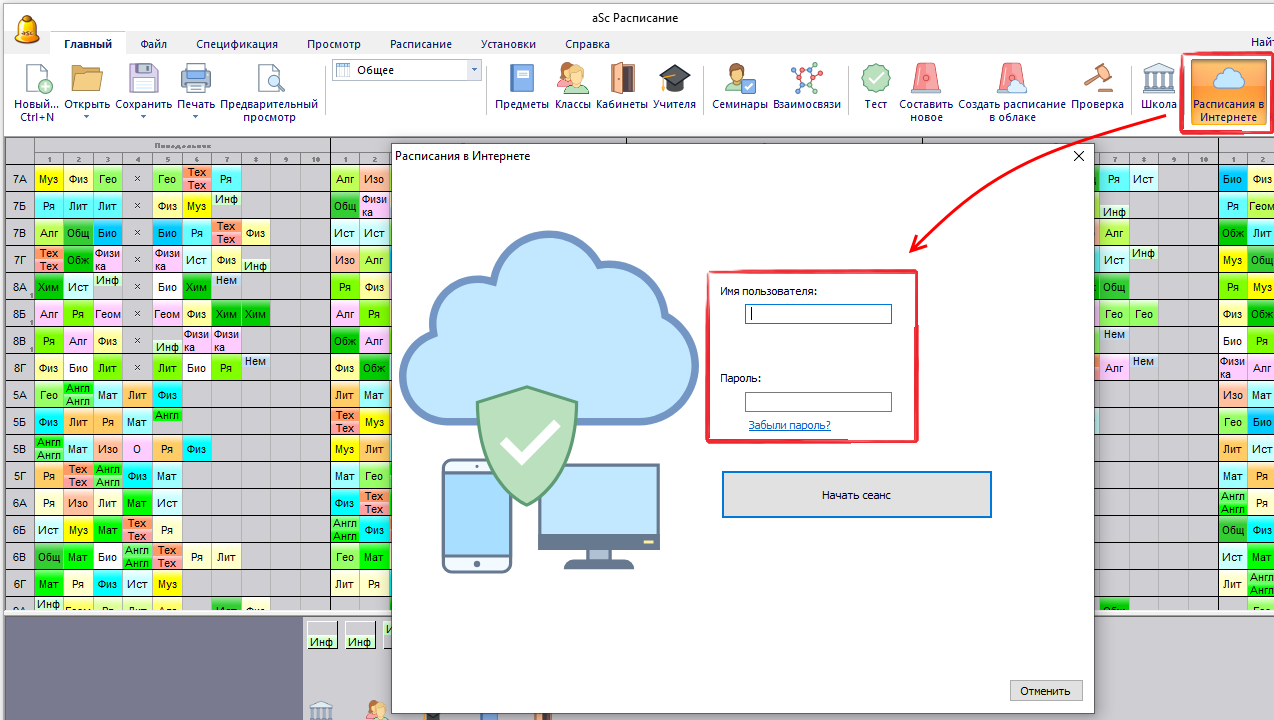This screenshot has height=720, width=1274.
Task: Focus the Имя пользователя input field
Action: pyautogui.click(x=818, y=314)
